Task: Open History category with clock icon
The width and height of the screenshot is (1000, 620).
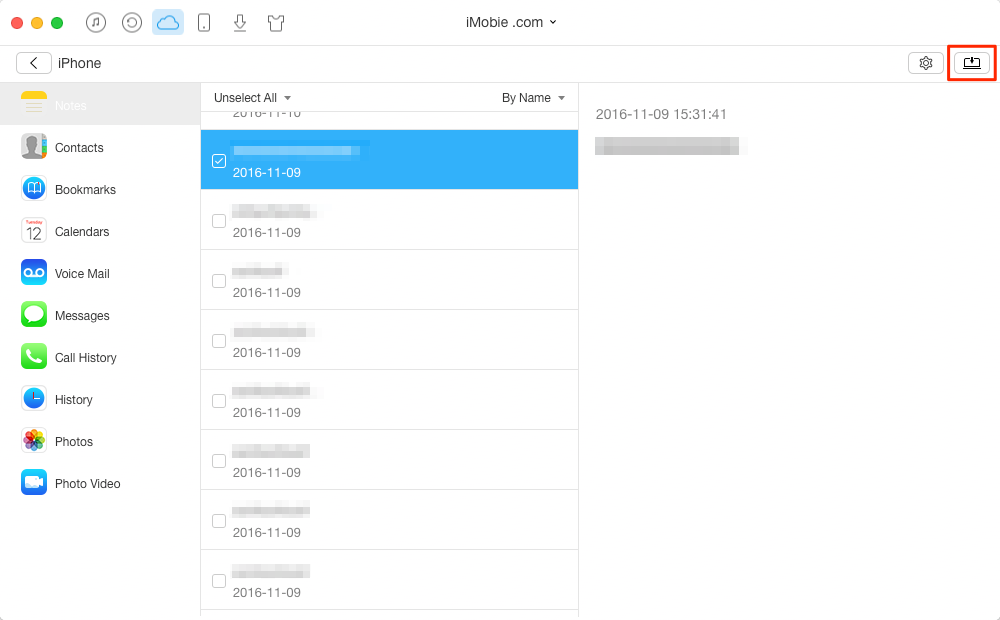Action: (x=100, y=400)
